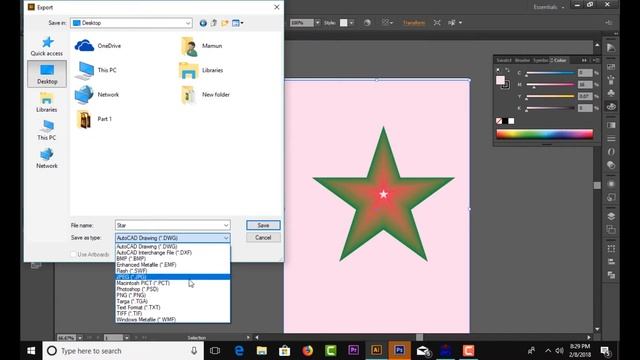Activate the Fill box in Color panel
Image resolution: width=640 pixels, height=360 pixels.
tap(500, 80)
